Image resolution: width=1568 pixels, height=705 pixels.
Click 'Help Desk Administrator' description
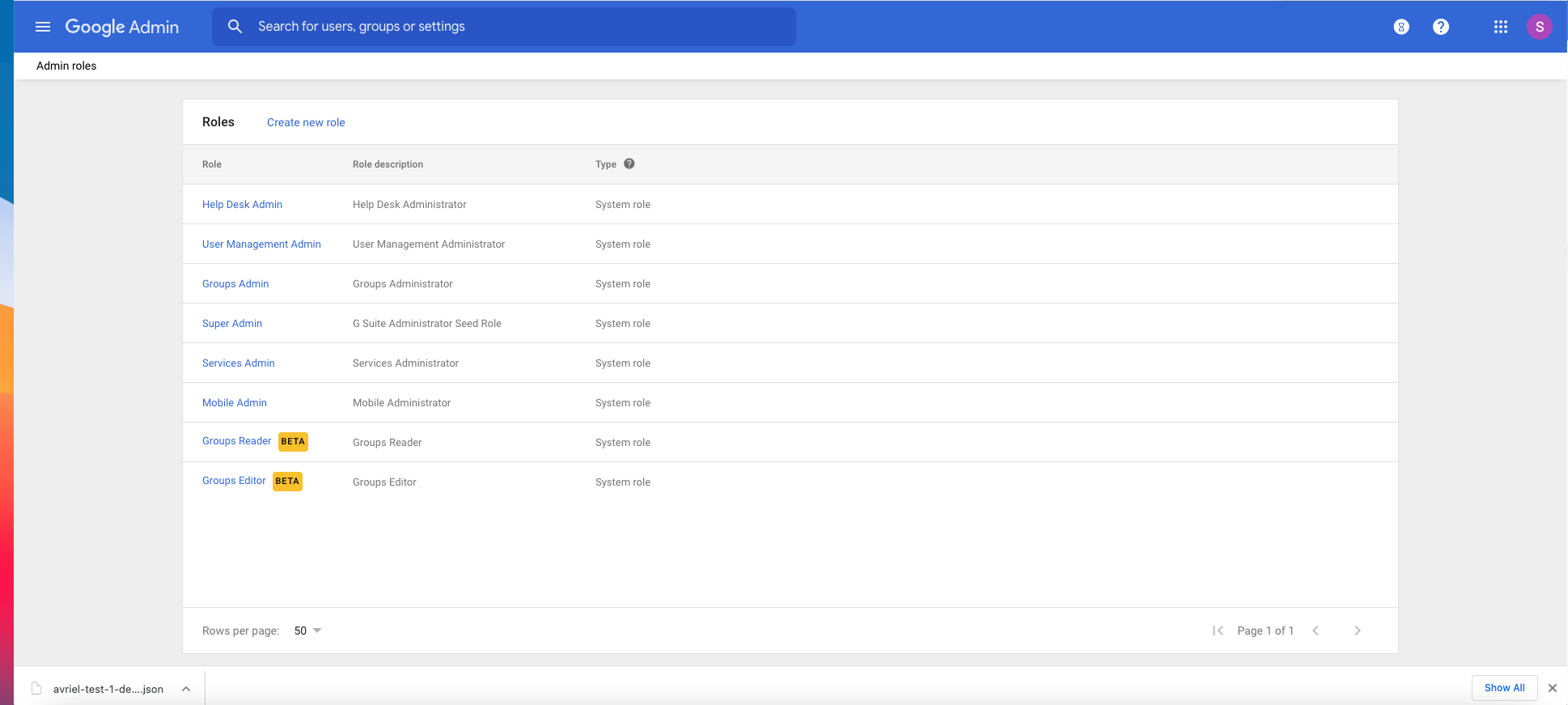point(409,204)
